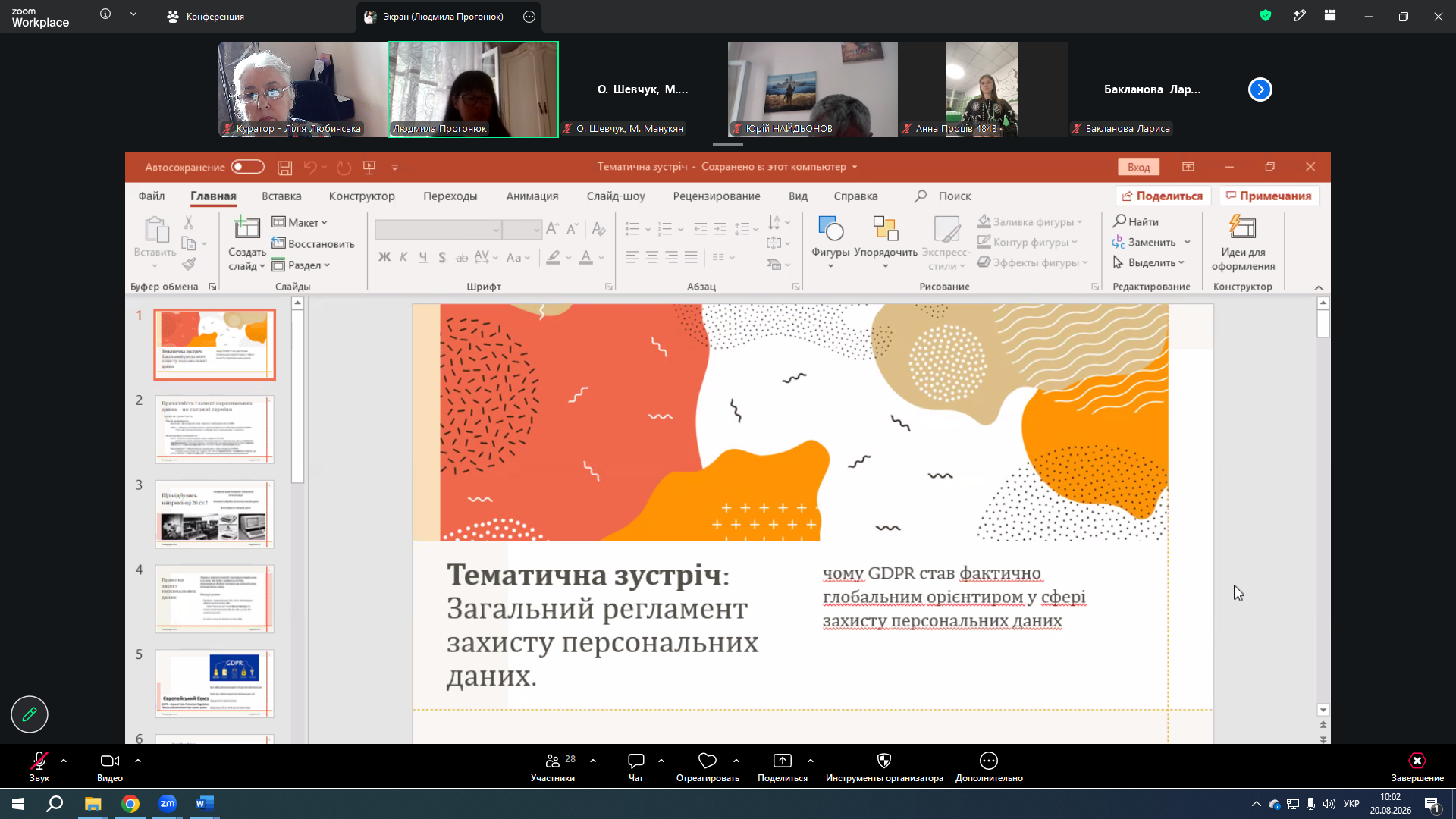The width and height of the screenshot is (1456, 819).
Task: Click the cut (scissors) icon
Action: (x=189, y=222)
